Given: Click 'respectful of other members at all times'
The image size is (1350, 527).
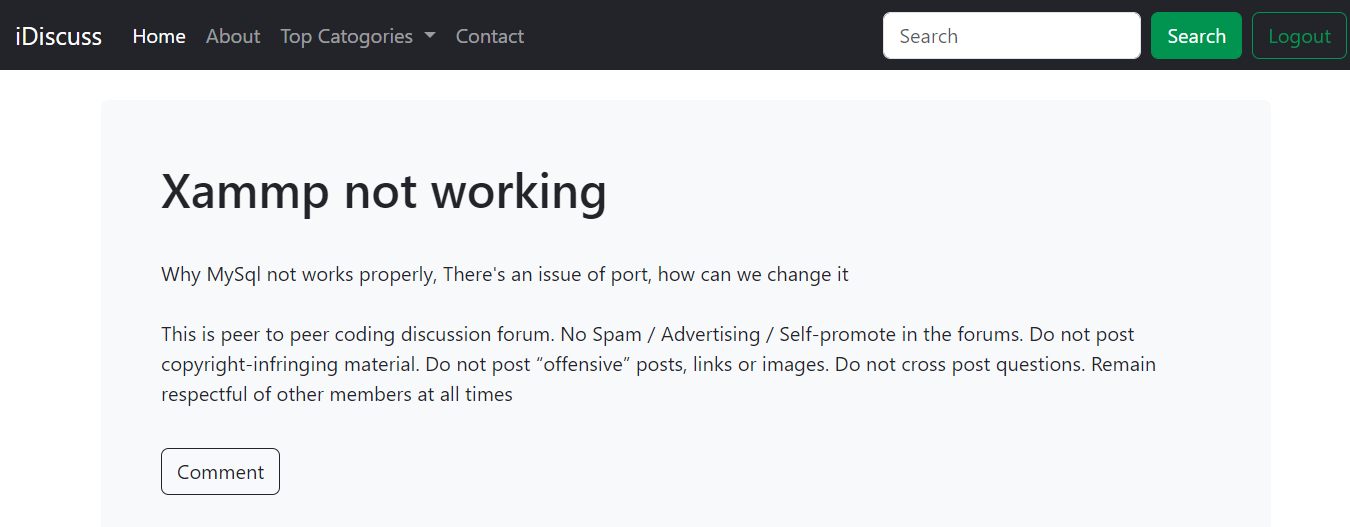Looking at the screenshot, I should (337, 394).
